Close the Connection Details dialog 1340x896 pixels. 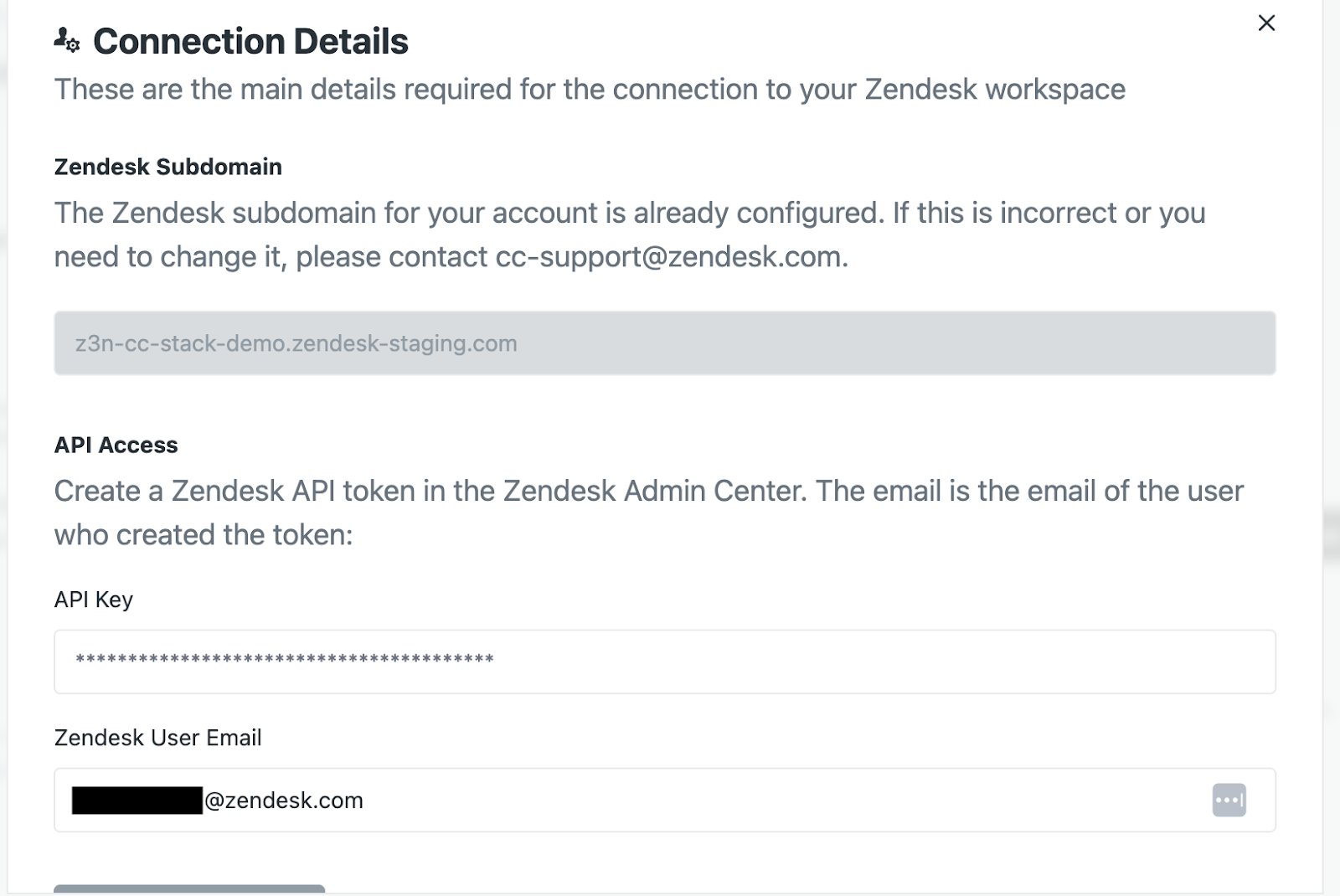click(1266, 23)
